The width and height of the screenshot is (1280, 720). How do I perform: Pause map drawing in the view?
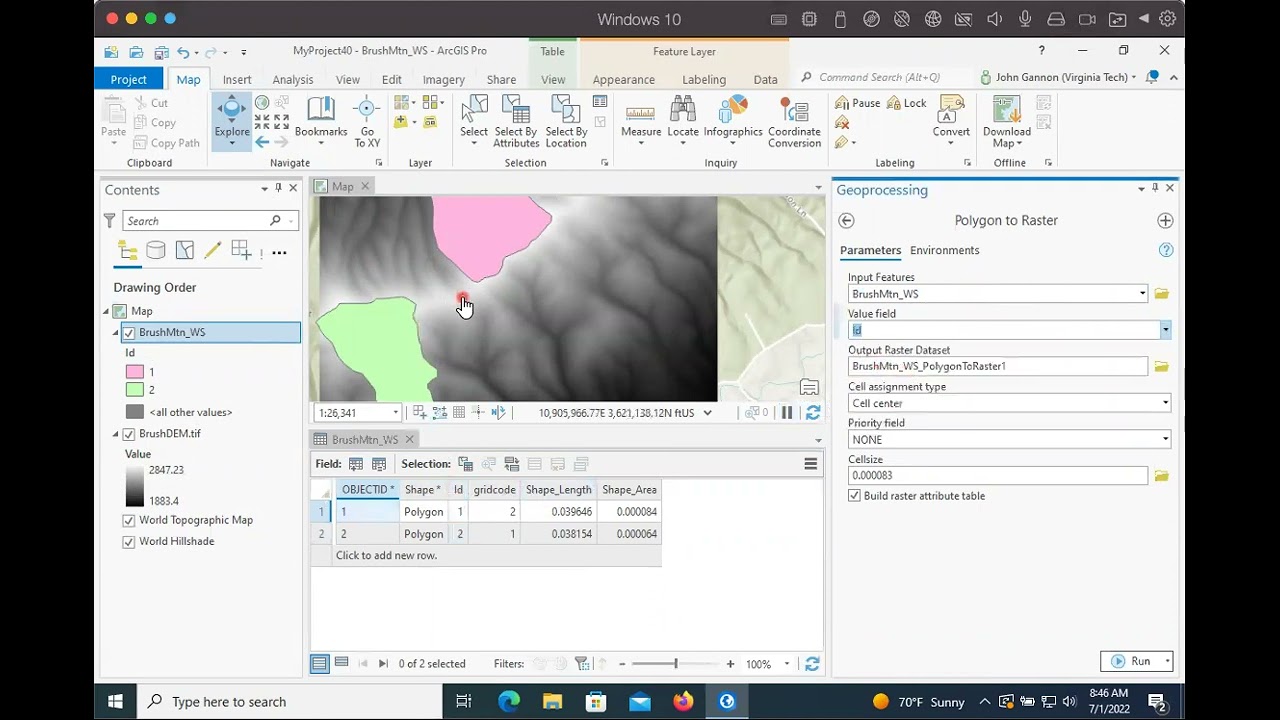[x=787, y=412]
